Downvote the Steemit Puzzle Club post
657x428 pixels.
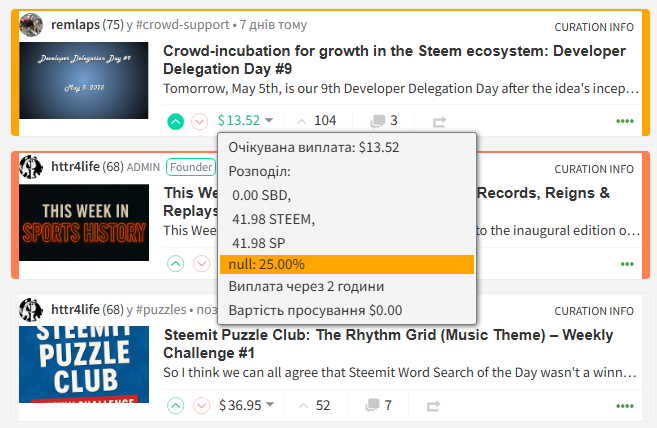(202, 406)
